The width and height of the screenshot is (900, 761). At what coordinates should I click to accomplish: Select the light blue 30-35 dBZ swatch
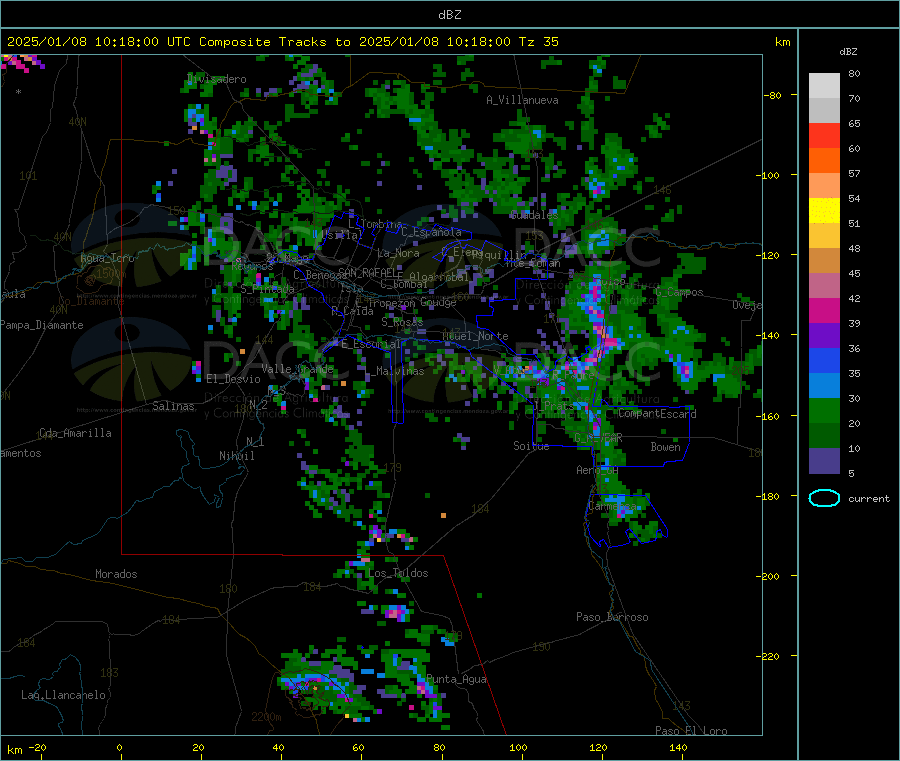pos(824,386)
